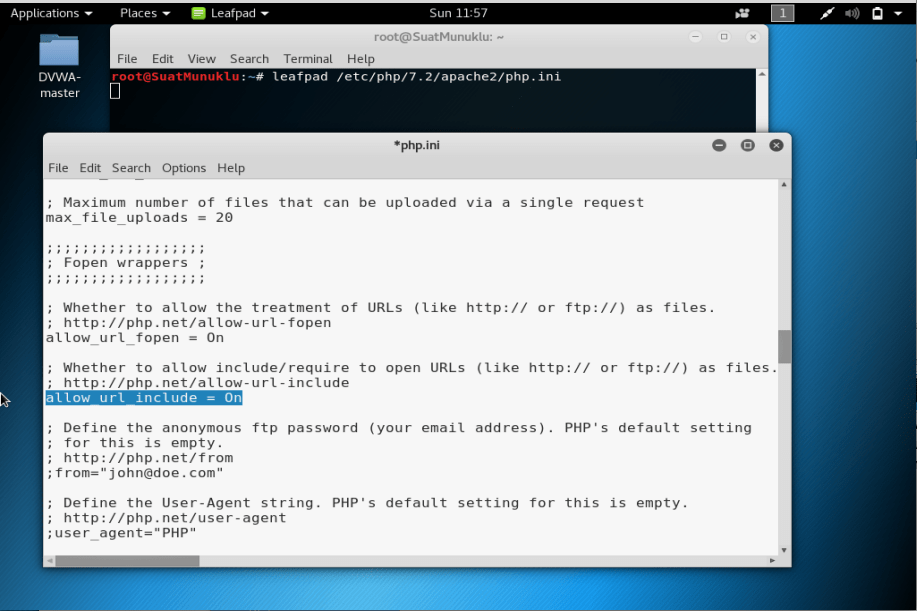Viewport: 917px width, 611px height.
Task: Click the "; Fopen wrappers ;" comment line
Action: pyautogui.click(x=126, y=263)
